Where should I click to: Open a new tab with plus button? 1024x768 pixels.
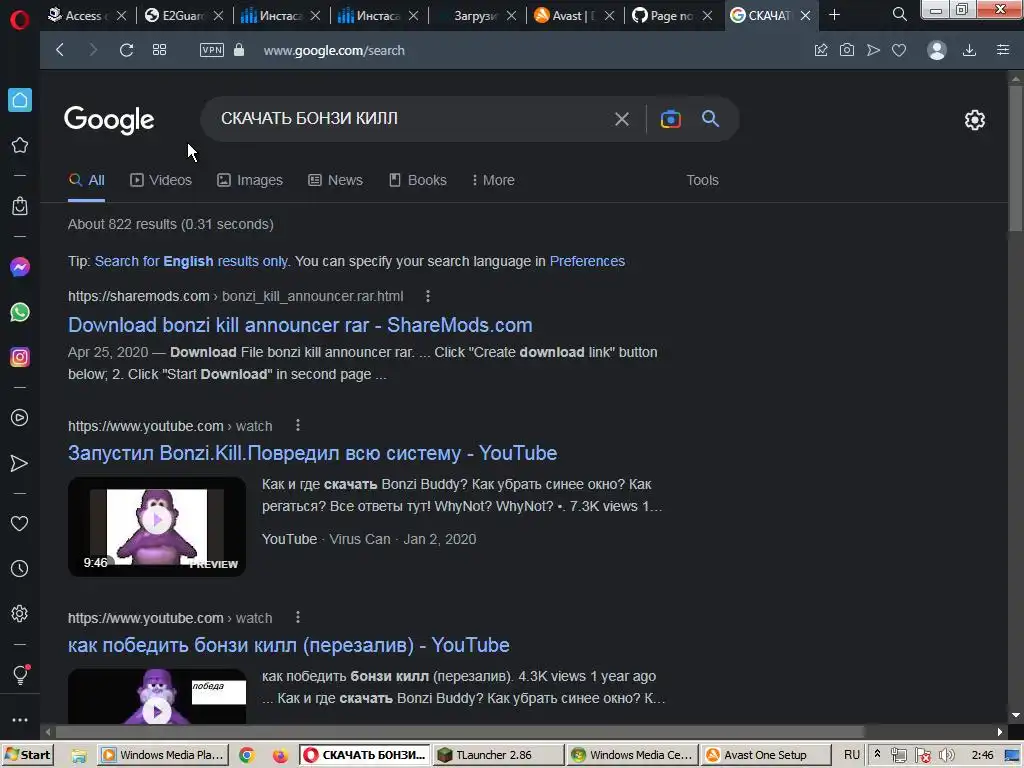pyautogui.click(x=834, y=14)
